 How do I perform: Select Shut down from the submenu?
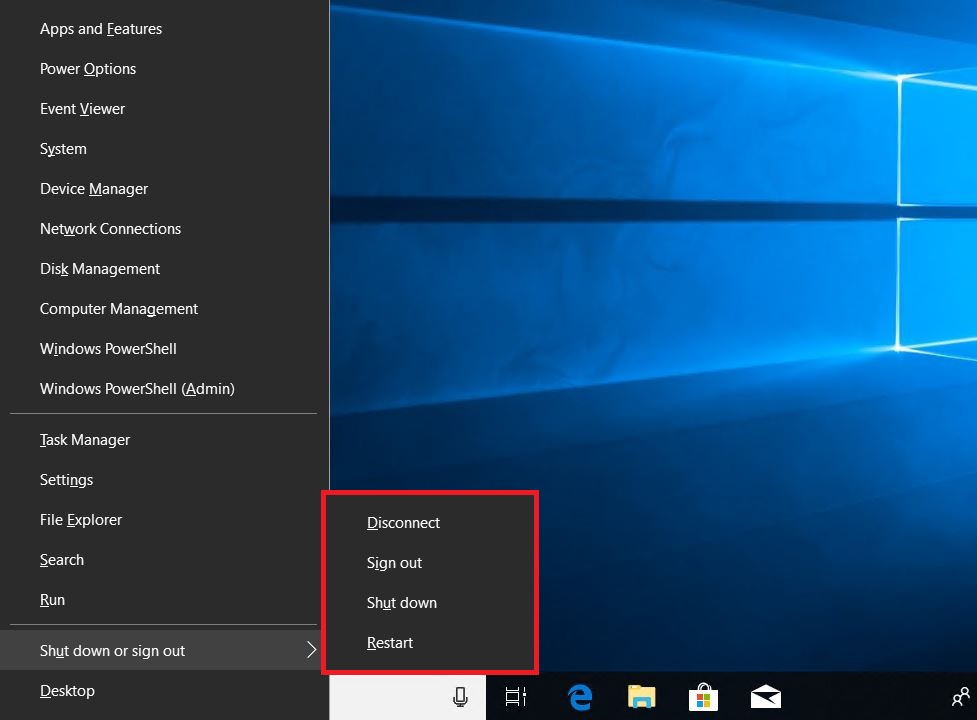tap(402, 602)
